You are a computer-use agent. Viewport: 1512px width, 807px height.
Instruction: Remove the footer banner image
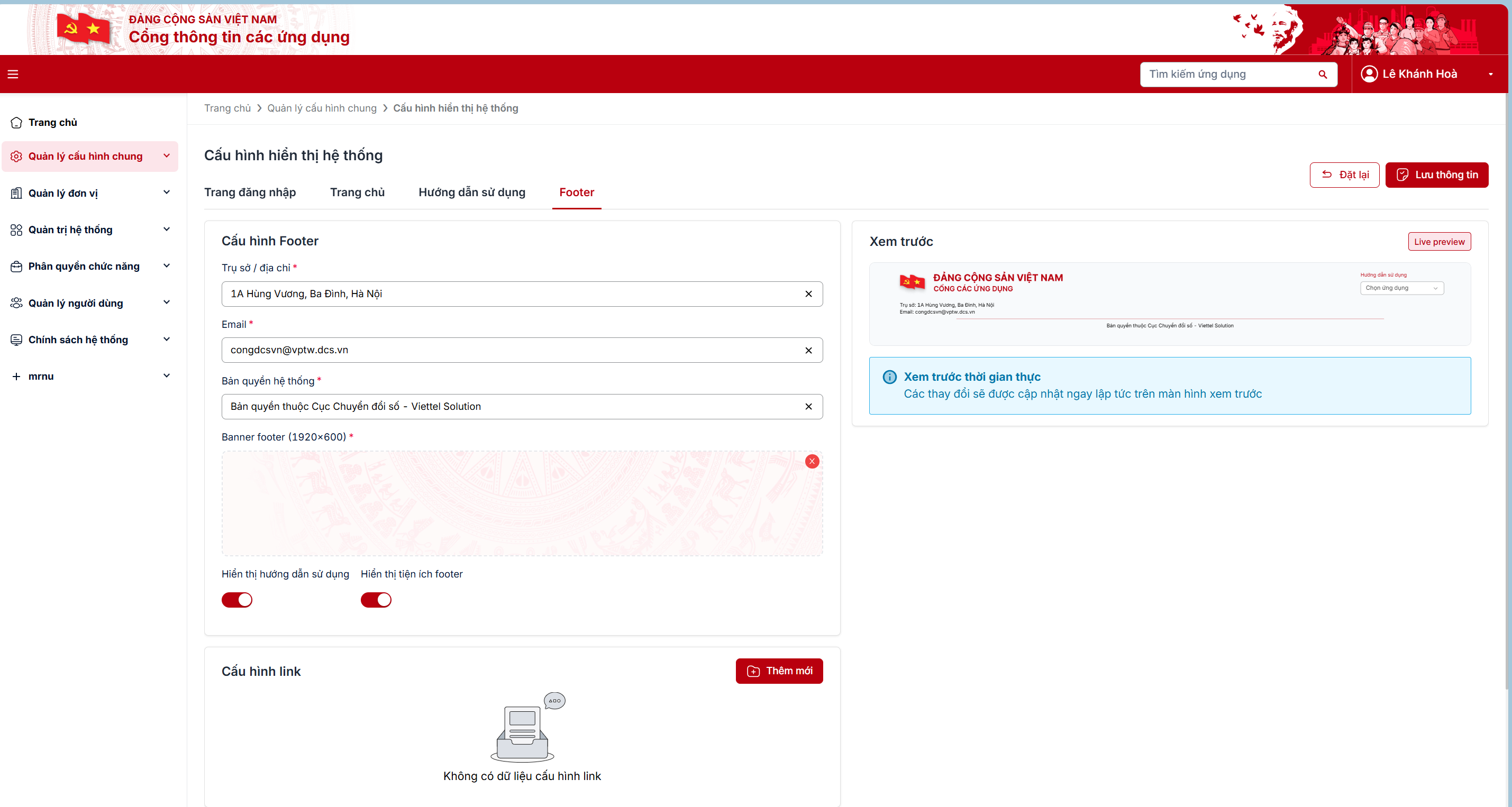coord(812,461)
